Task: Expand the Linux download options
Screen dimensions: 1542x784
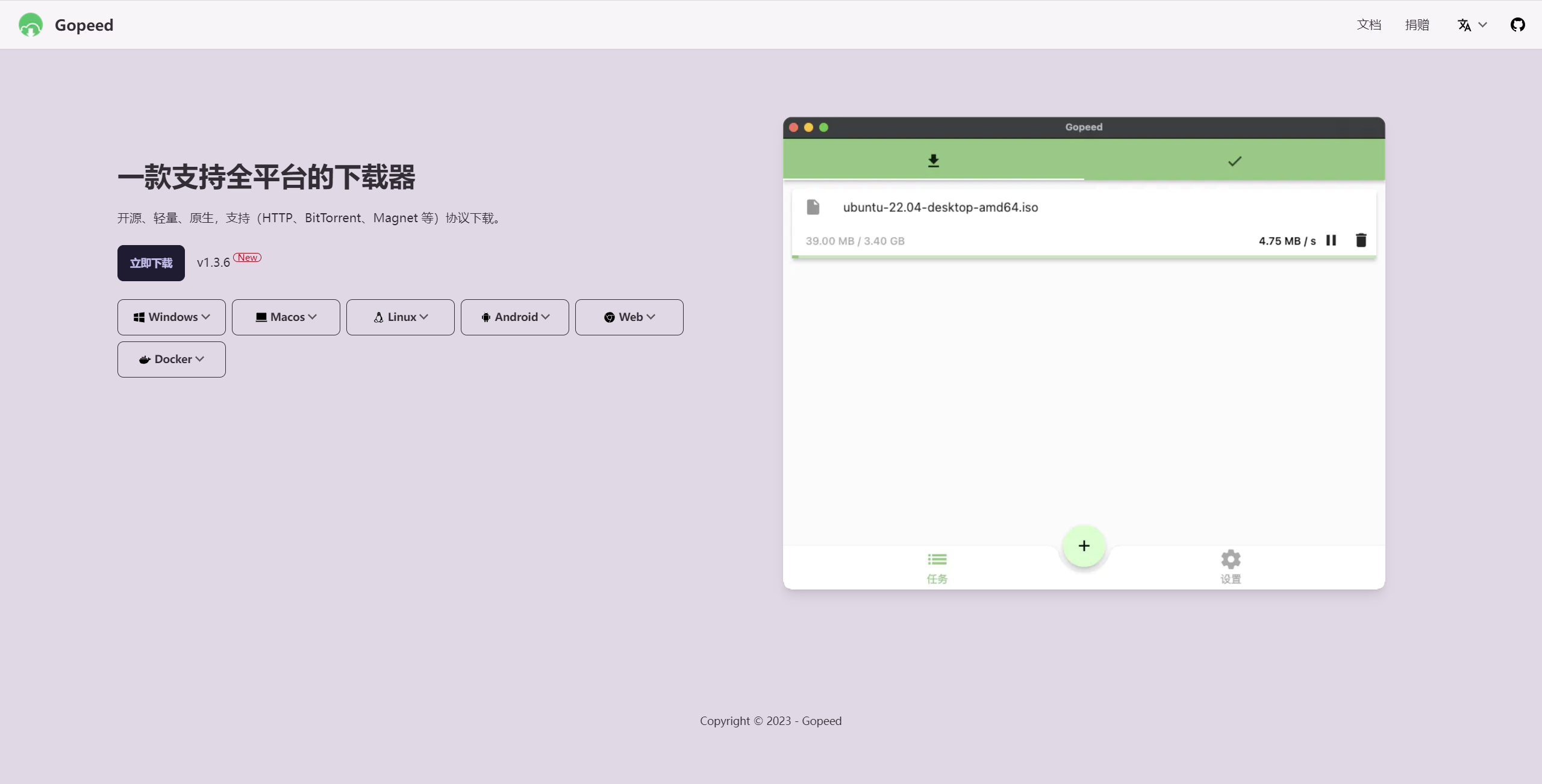Action: click(x=401, y=317)
